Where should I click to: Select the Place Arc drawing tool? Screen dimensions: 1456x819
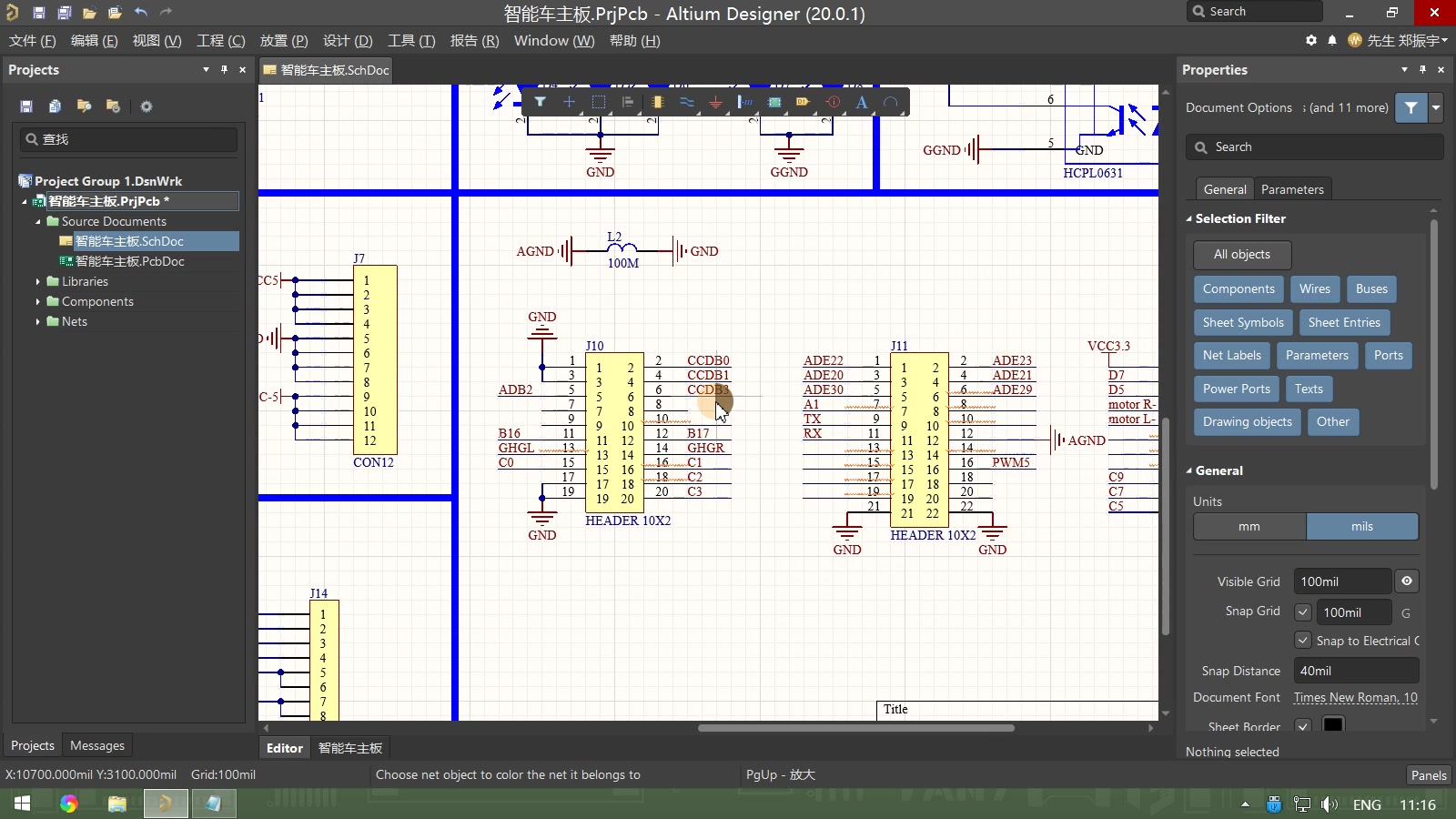pos(891,102)
